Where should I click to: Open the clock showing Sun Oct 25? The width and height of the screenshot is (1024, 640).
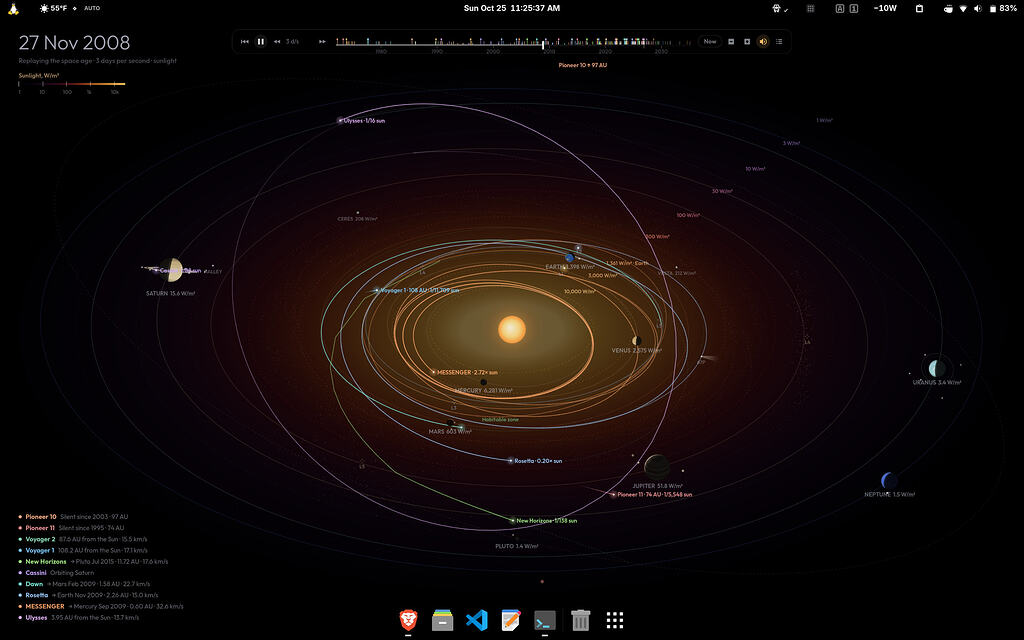[x=512, y=8]
